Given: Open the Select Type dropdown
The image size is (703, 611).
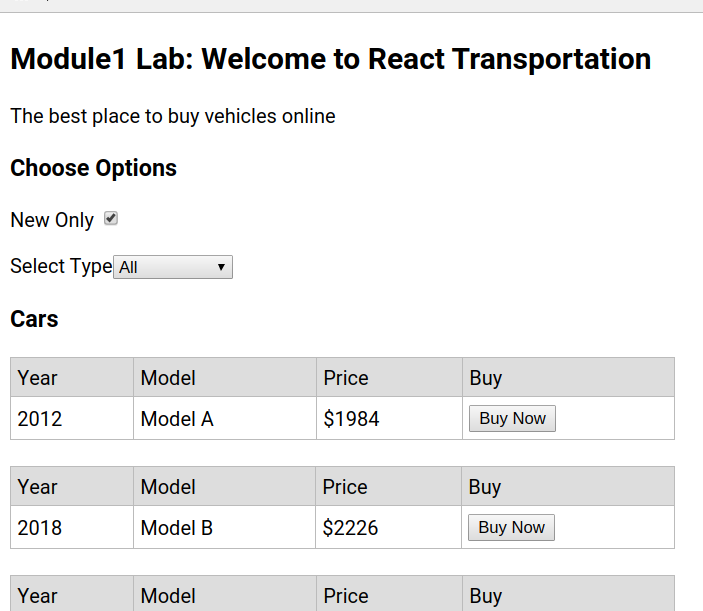Looking at the screenshot, I should click(x=173, y=267).
